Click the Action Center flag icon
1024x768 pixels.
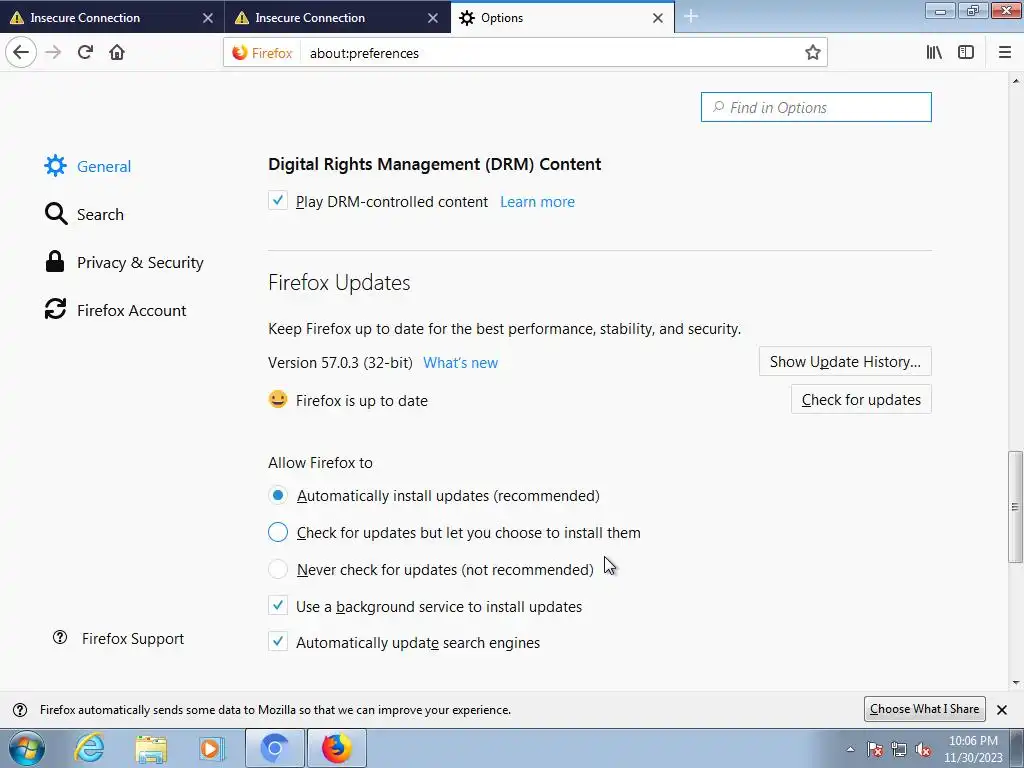tap(875, 750)
